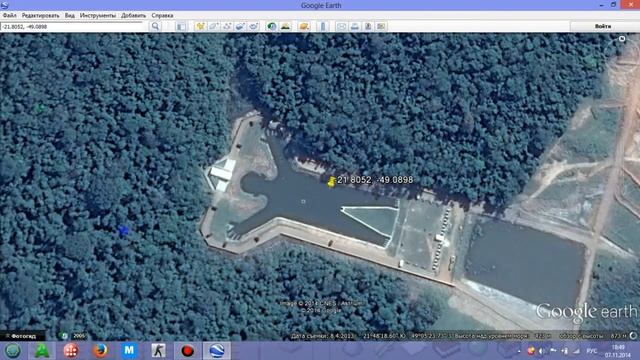Click the historical imagery clock beside 2006

(63, 336)
